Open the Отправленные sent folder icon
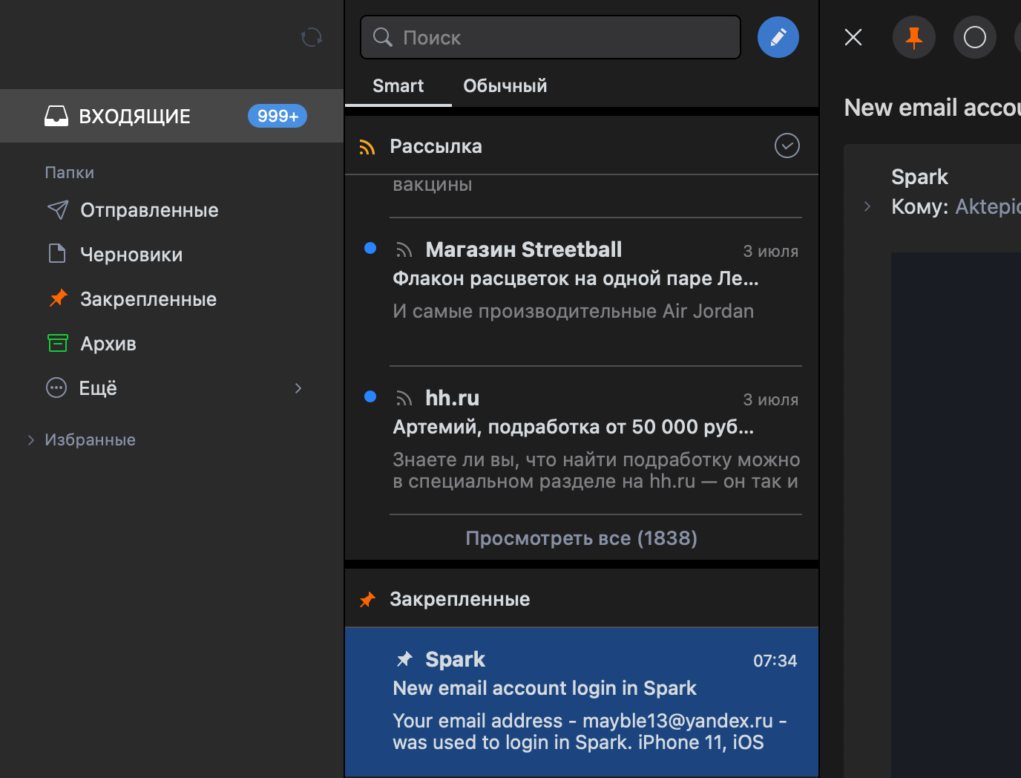 point(56,210)
